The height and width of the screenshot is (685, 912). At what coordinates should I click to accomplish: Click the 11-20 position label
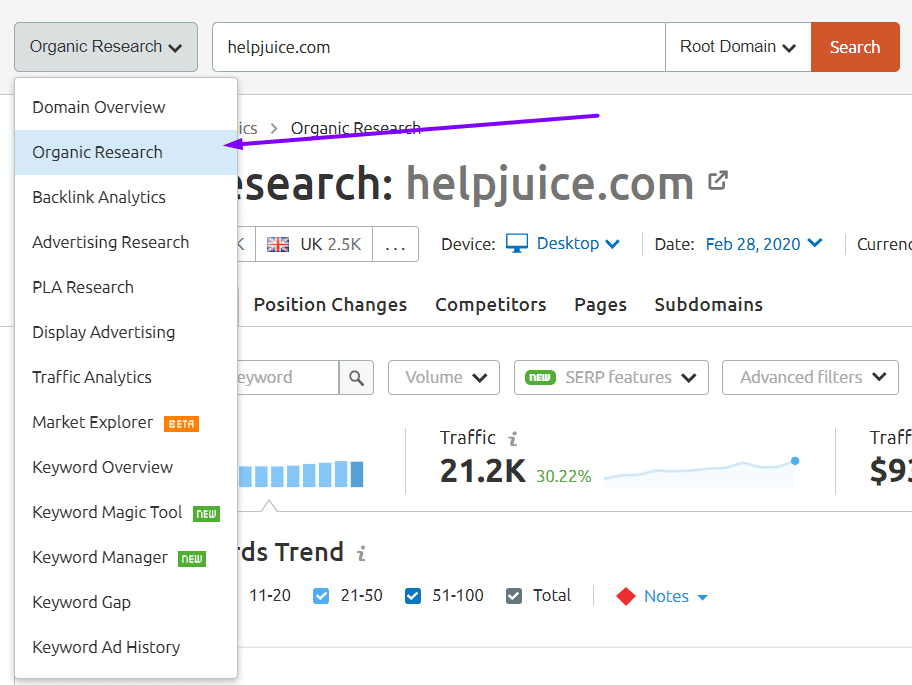[270, 596]
